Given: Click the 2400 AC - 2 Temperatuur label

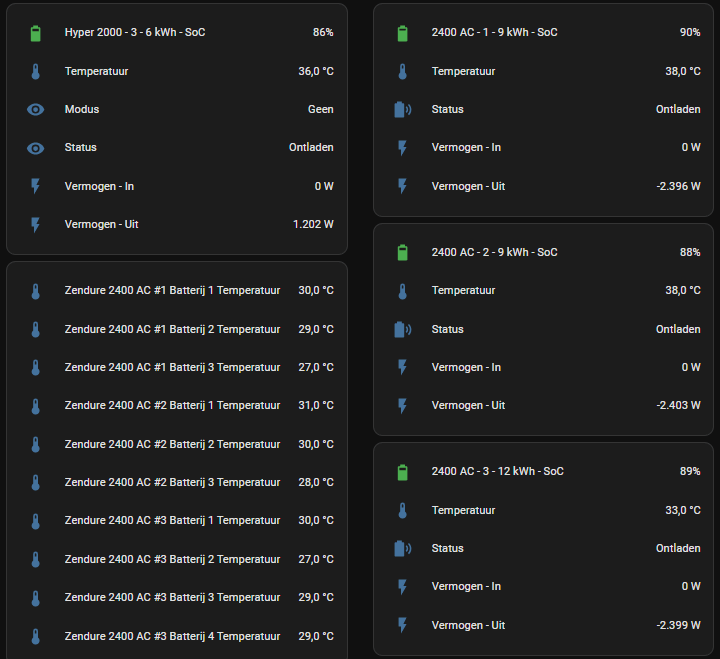Looking at the screenshot, I should 463,290.
